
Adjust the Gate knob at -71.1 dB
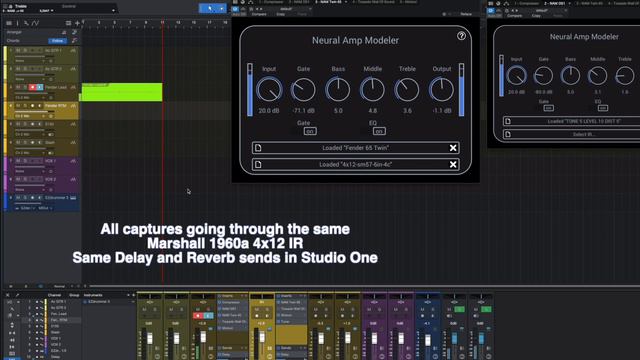pos(303,90)
